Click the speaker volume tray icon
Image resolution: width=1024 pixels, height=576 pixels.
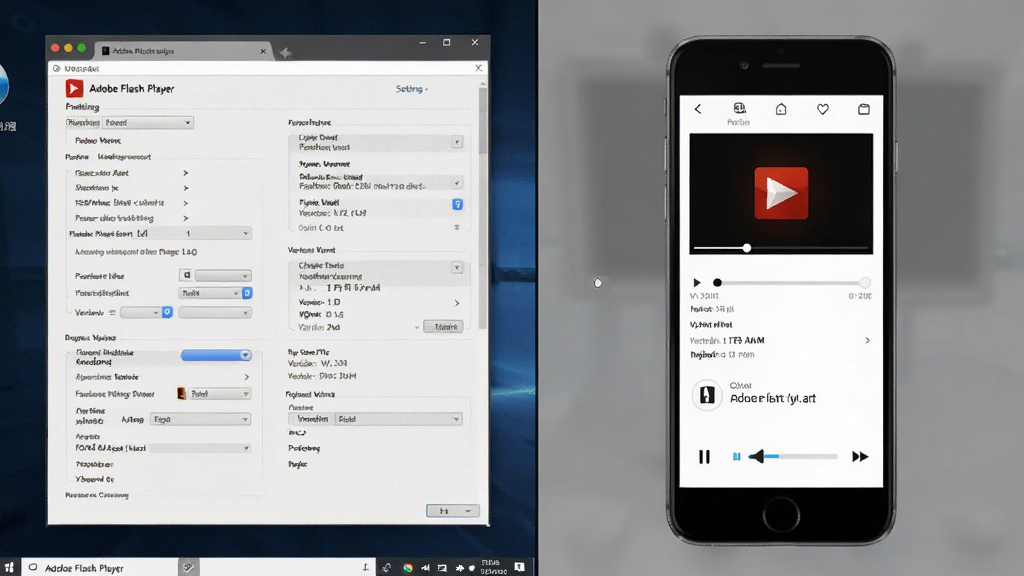click(425, 568)
